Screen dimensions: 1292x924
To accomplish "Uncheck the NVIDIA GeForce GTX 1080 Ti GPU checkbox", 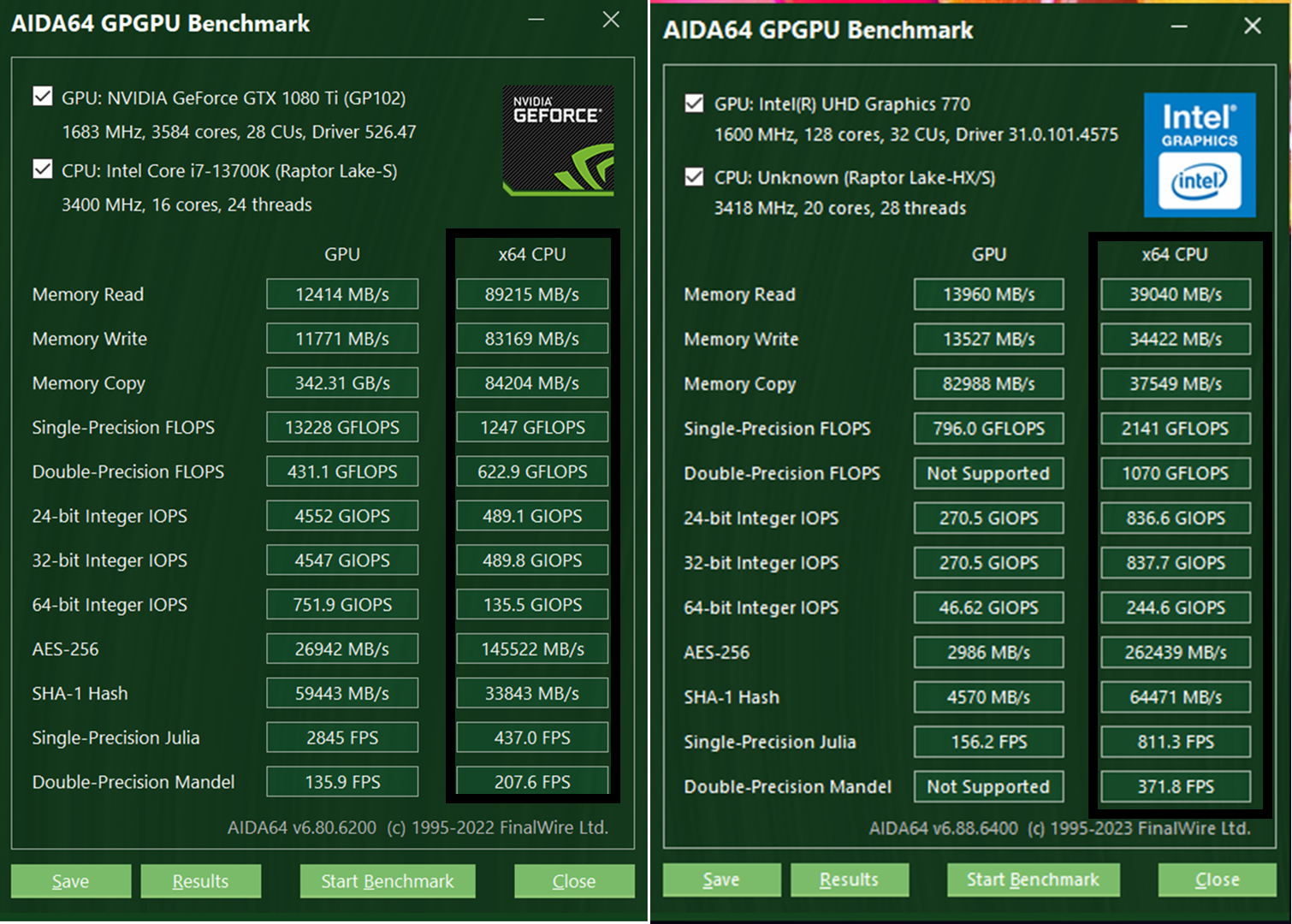I will coord(42,96).
